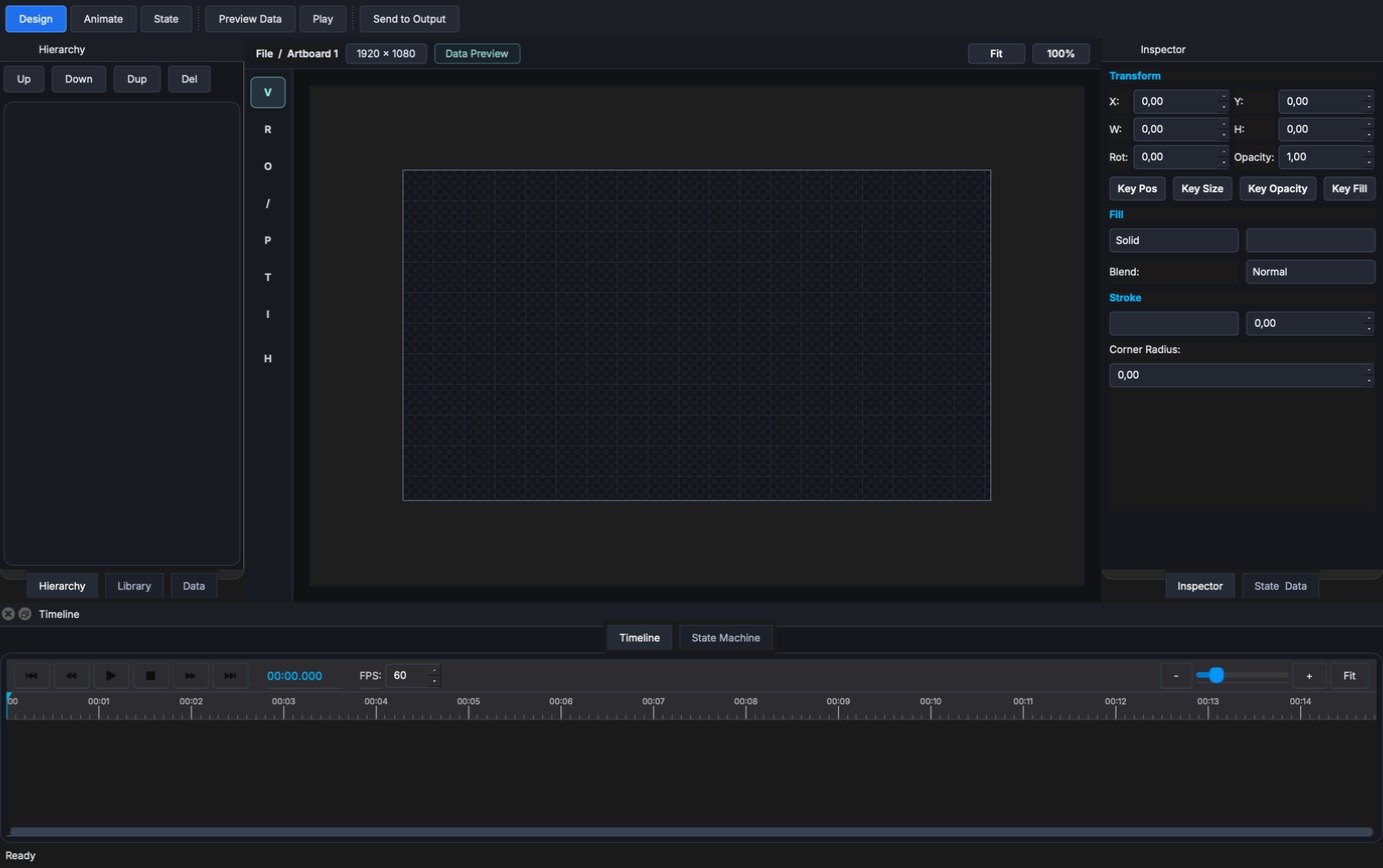Select the T text tool
This screenshot has height=868, width=1383.
(x=267, y=277)
